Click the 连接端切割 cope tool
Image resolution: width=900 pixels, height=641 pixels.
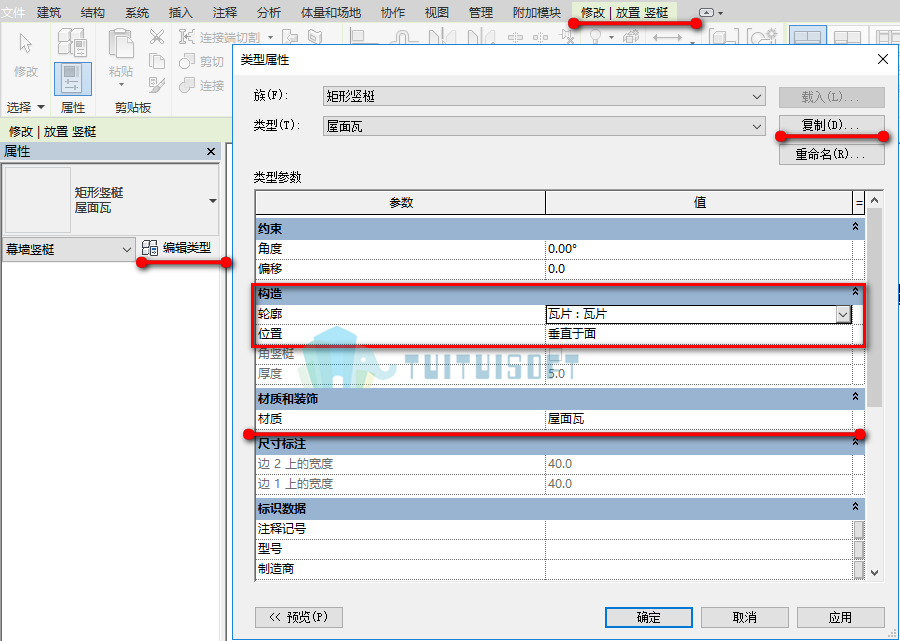tap(219, 37)
